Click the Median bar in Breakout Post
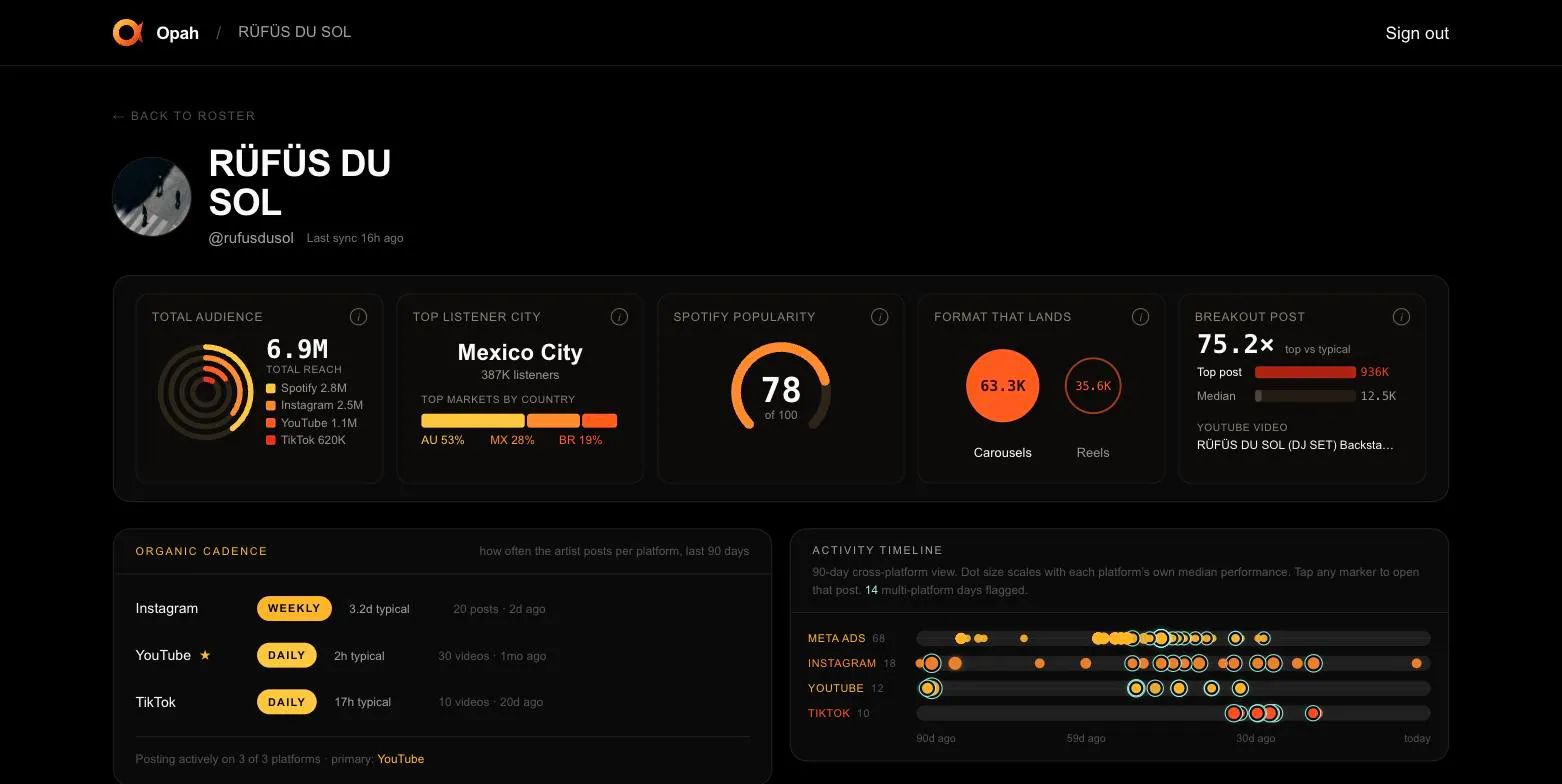 1305,396
